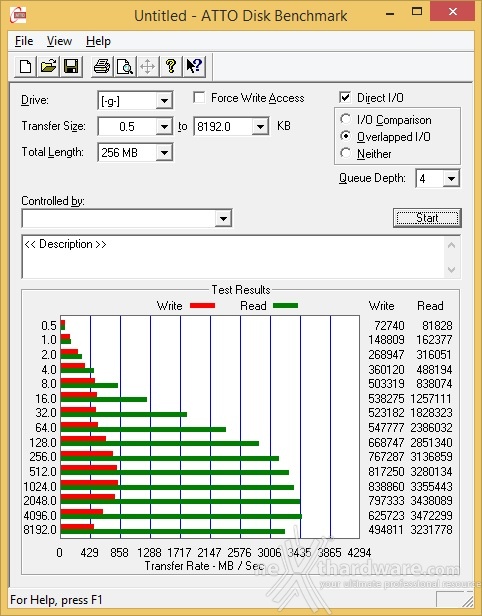The width and height of the screenshot is (482, 616).
Task: Expand the Queue Depth dropdown
Action: [x=451, y=179]
